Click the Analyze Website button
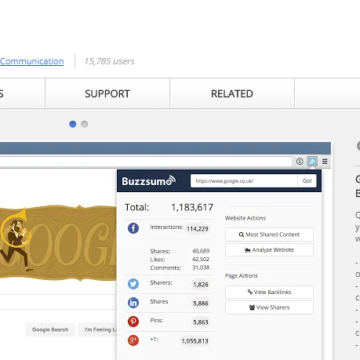This screenshot has height=360, width=360. [x=269, y=250]
